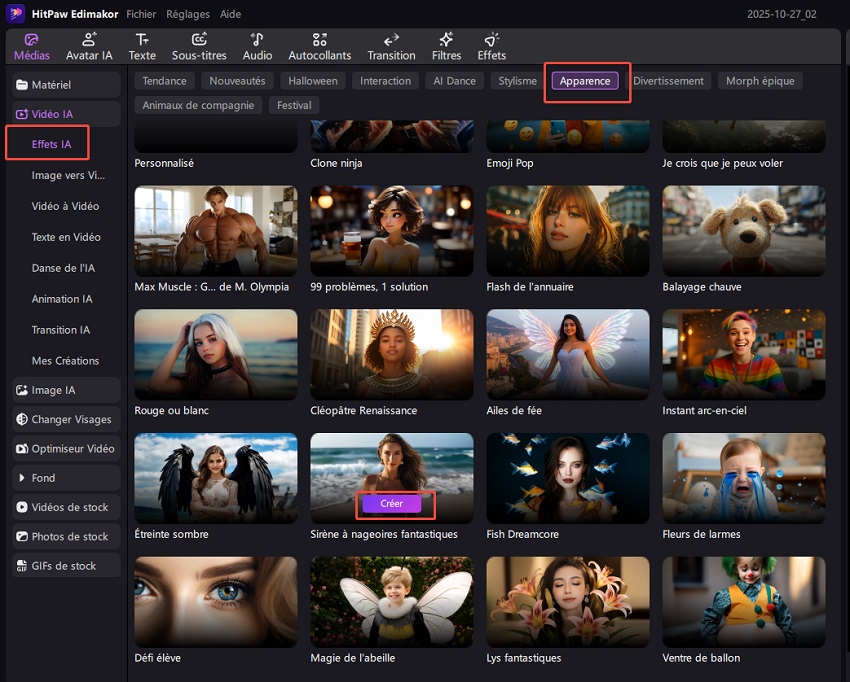Image resolution: width=850 pixels, height=682 pixels.
Task: Click the Audio toolbar icon
Action: click(257, 46)
